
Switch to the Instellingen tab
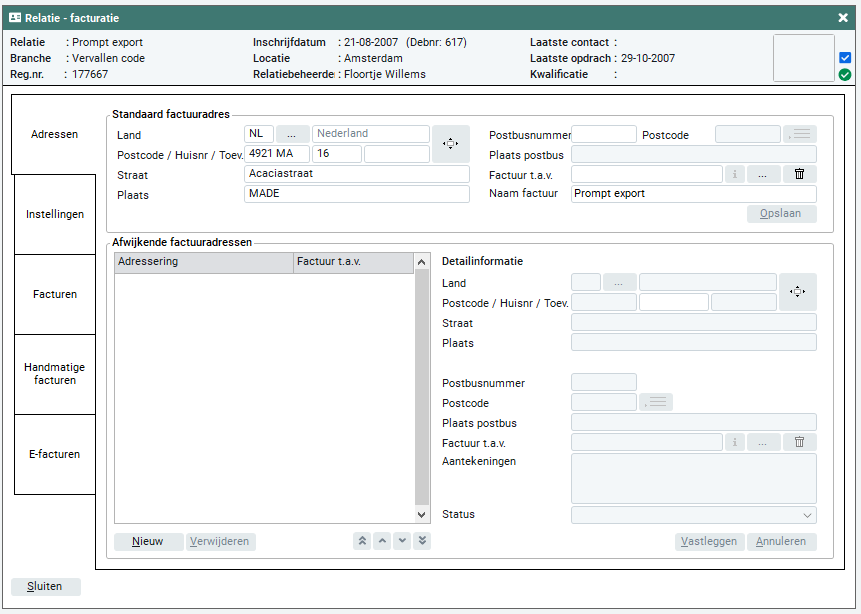pos(55,214)
